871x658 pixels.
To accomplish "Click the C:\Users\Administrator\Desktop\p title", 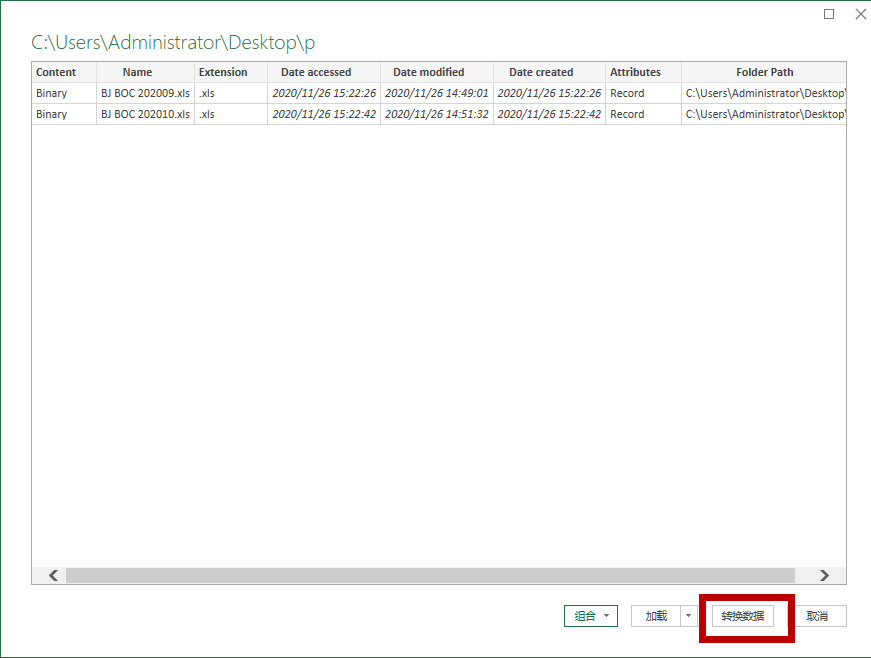I will (x=173, y=43).
